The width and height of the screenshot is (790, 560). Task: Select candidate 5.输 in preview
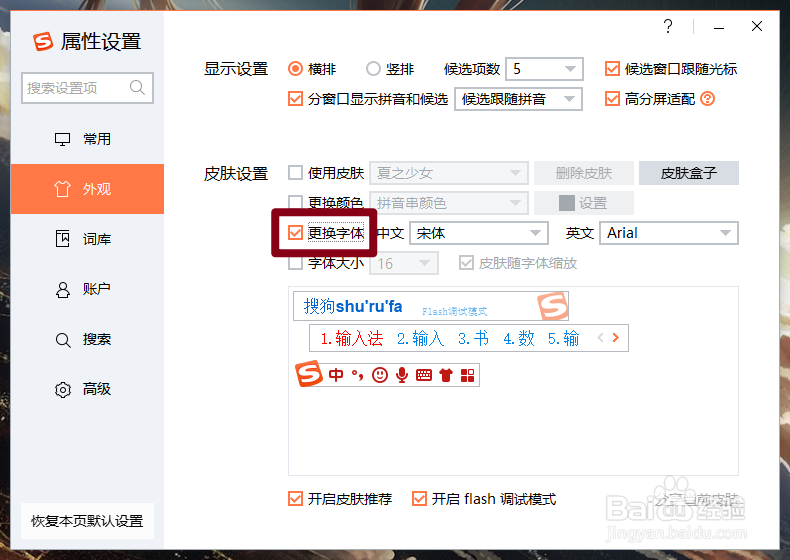click(563, 338)
